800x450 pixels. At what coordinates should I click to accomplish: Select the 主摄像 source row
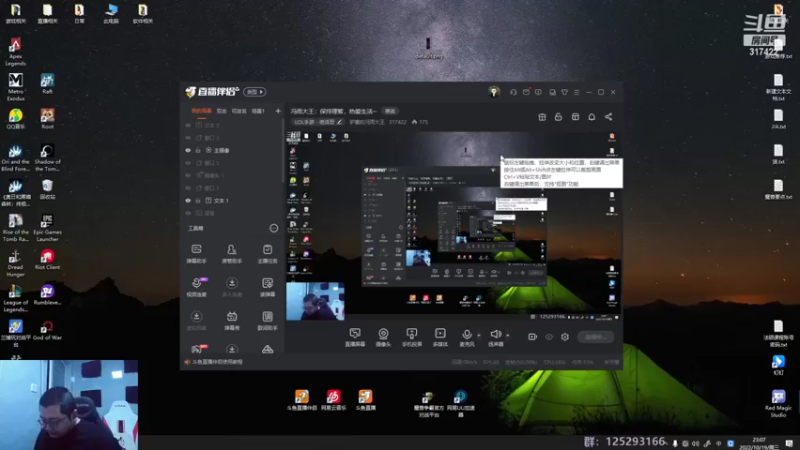[232, 151]
